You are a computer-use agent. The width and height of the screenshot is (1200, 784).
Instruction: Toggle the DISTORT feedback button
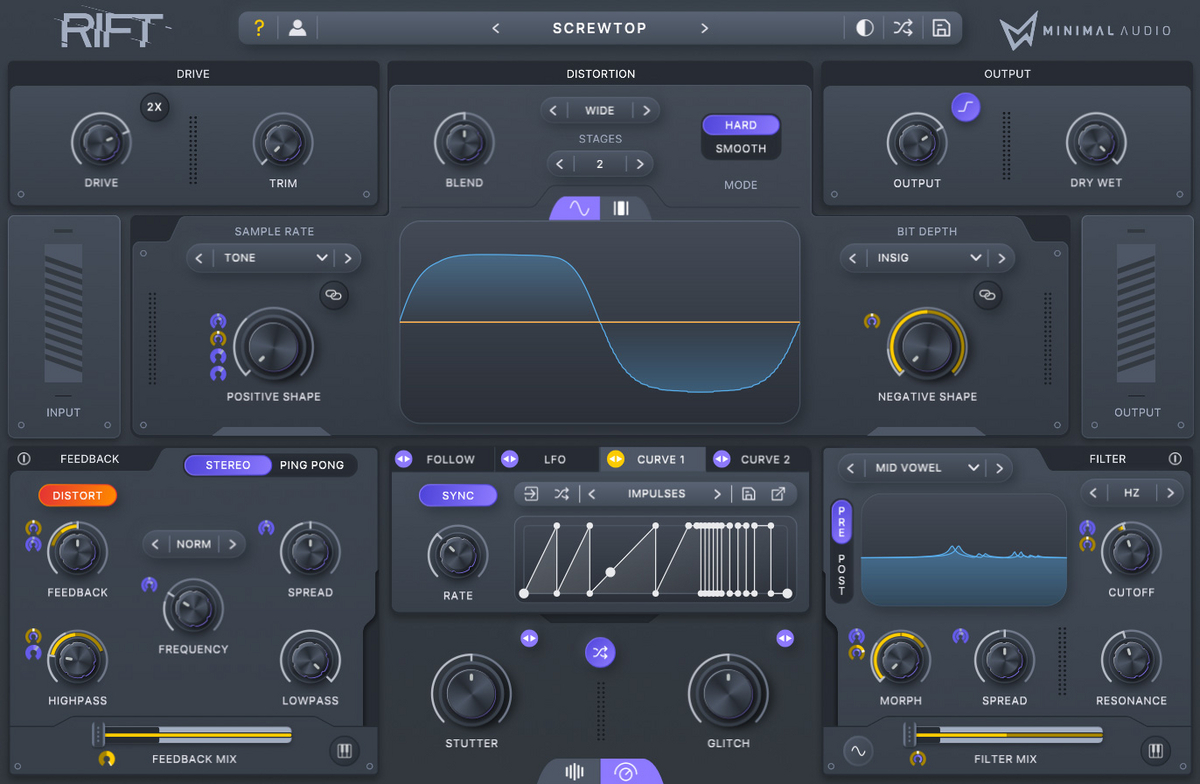(78, 495)
